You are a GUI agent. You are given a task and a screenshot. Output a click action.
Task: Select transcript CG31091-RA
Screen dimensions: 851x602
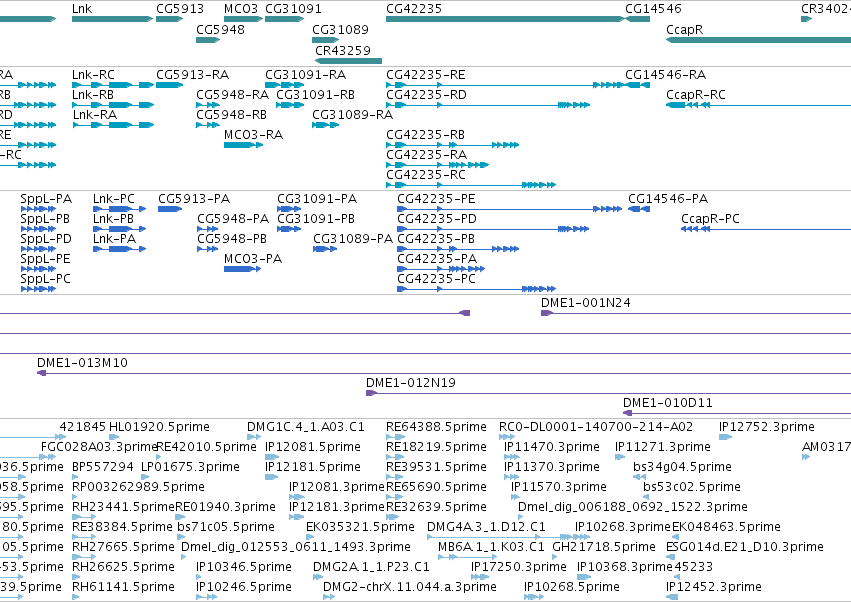coord(306,75)
